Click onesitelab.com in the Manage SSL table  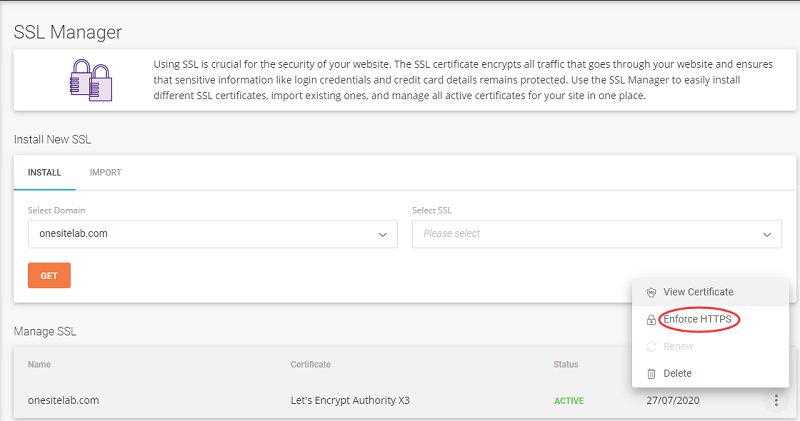63,401
